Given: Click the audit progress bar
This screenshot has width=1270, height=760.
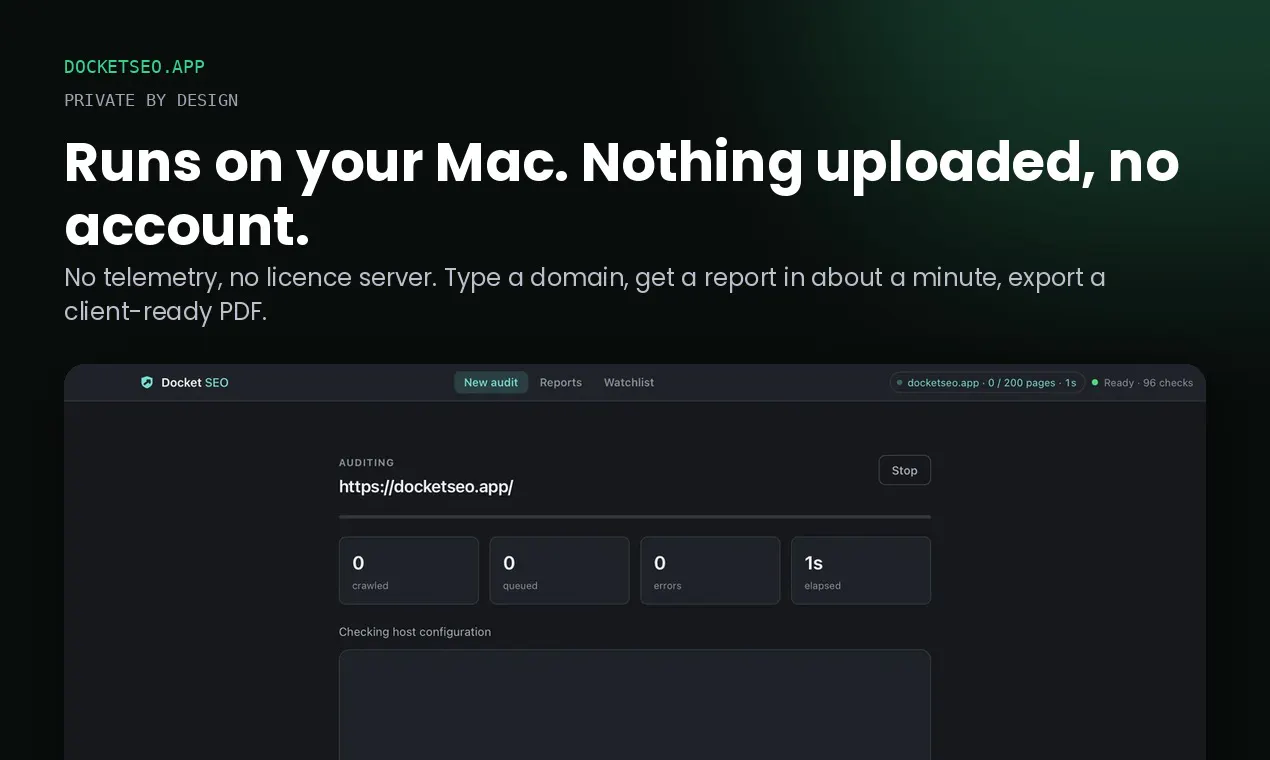Looking at the screenshot, I should (x=635, y=517).
